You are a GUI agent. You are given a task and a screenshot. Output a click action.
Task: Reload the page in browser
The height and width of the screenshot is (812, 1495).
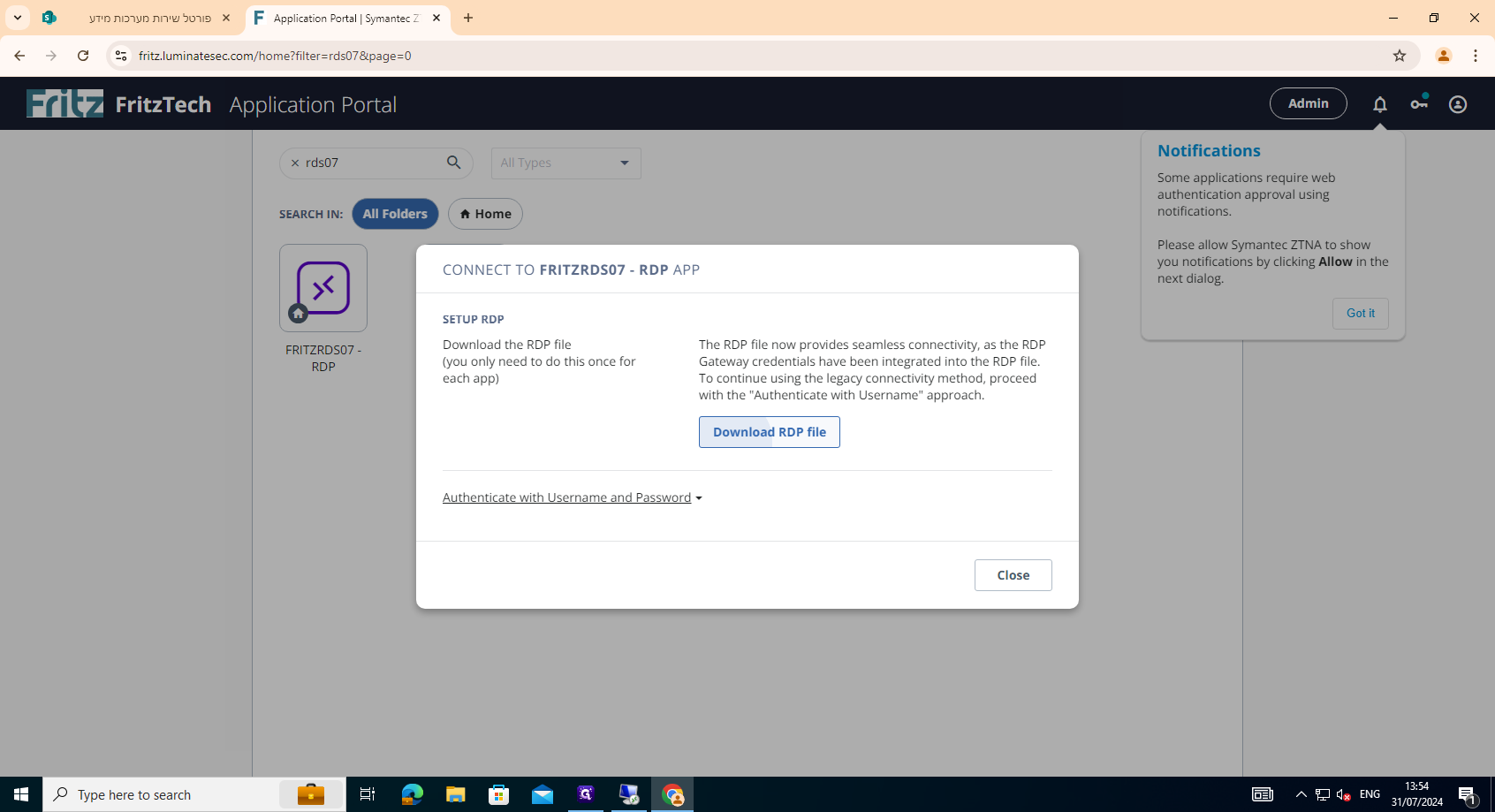click(x=83, y=56)
